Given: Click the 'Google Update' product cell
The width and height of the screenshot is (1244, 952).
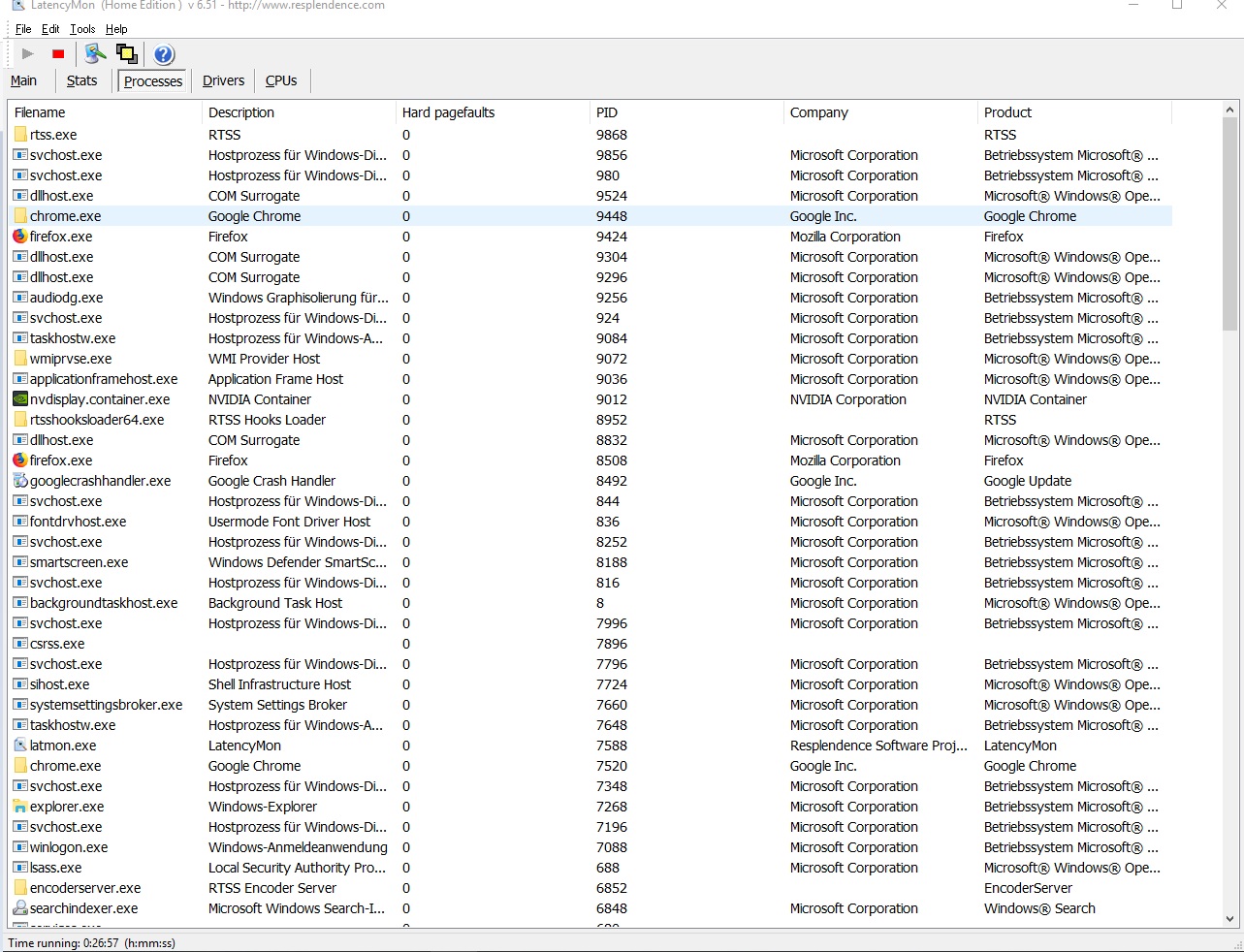Looking at the screenshot, I should [x=1028, y=481].
